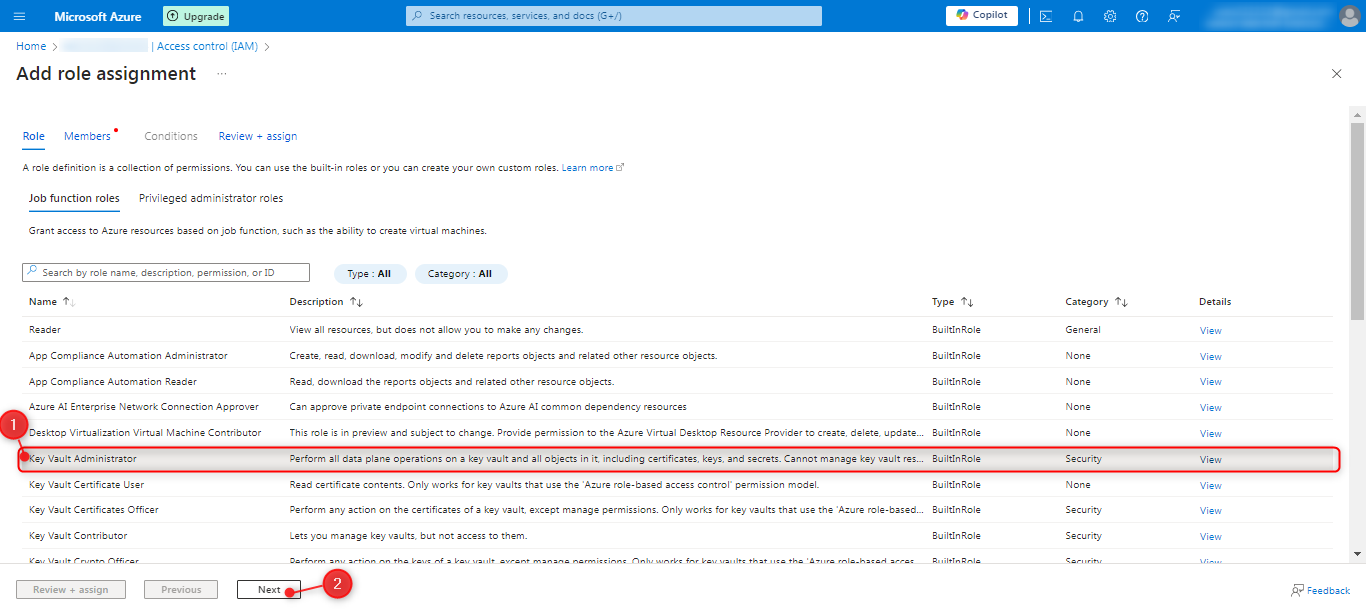Close the Add role assignment pane
The height and width of the screenshot is (615, 1366).
pos(1337,74)
